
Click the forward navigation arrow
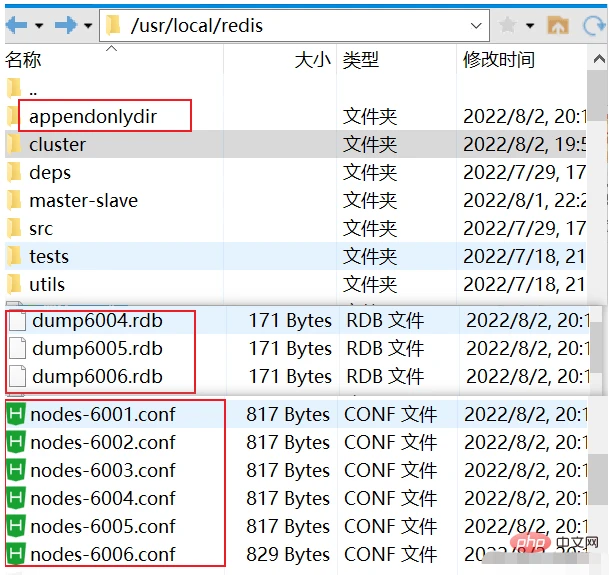tap(66, 26)
